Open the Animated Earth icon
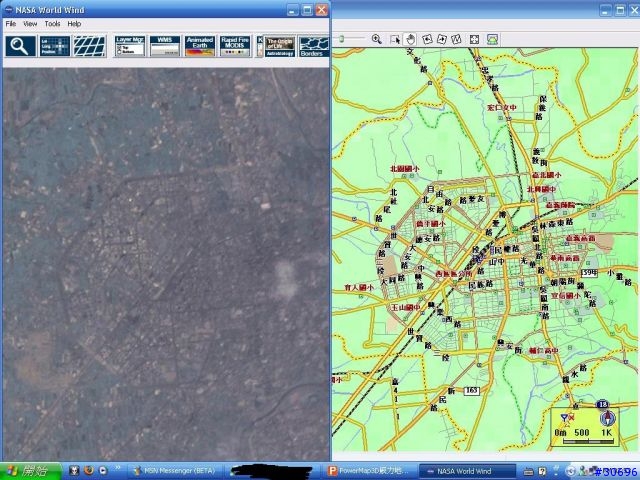 click(200, 46)
